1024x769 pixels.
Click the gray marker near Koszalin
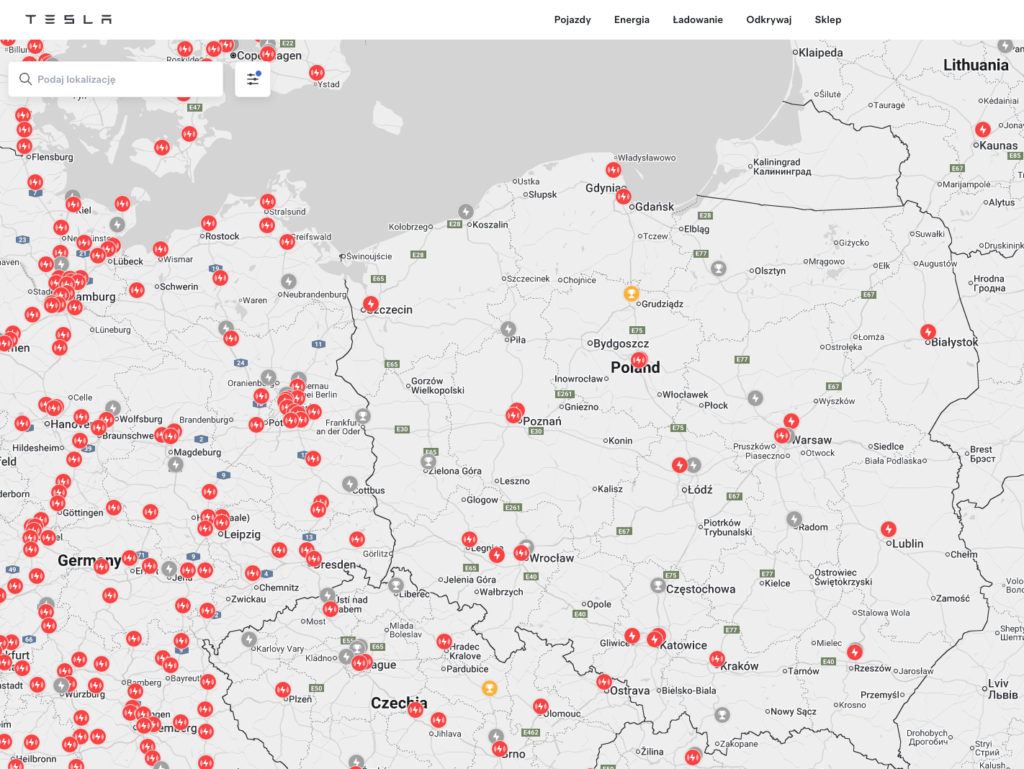(x=465, y=211)
